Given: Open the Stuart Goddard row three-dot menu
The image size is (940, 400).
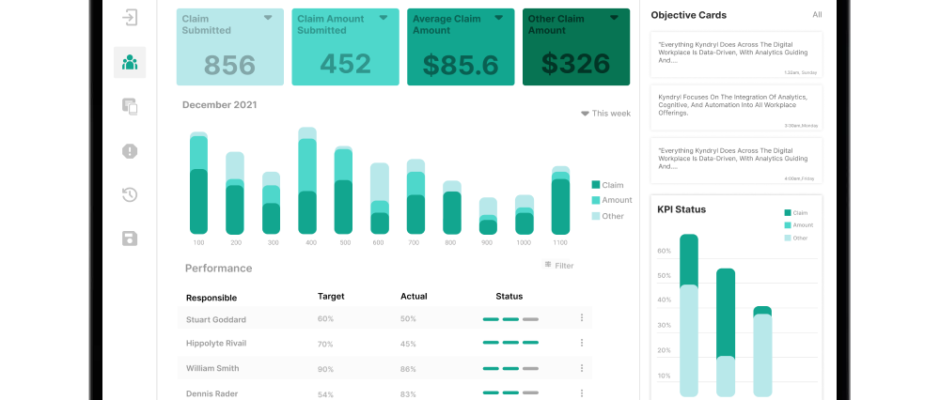Looking at the screenshot, I should pyautogui.click(x=582, y=318).
